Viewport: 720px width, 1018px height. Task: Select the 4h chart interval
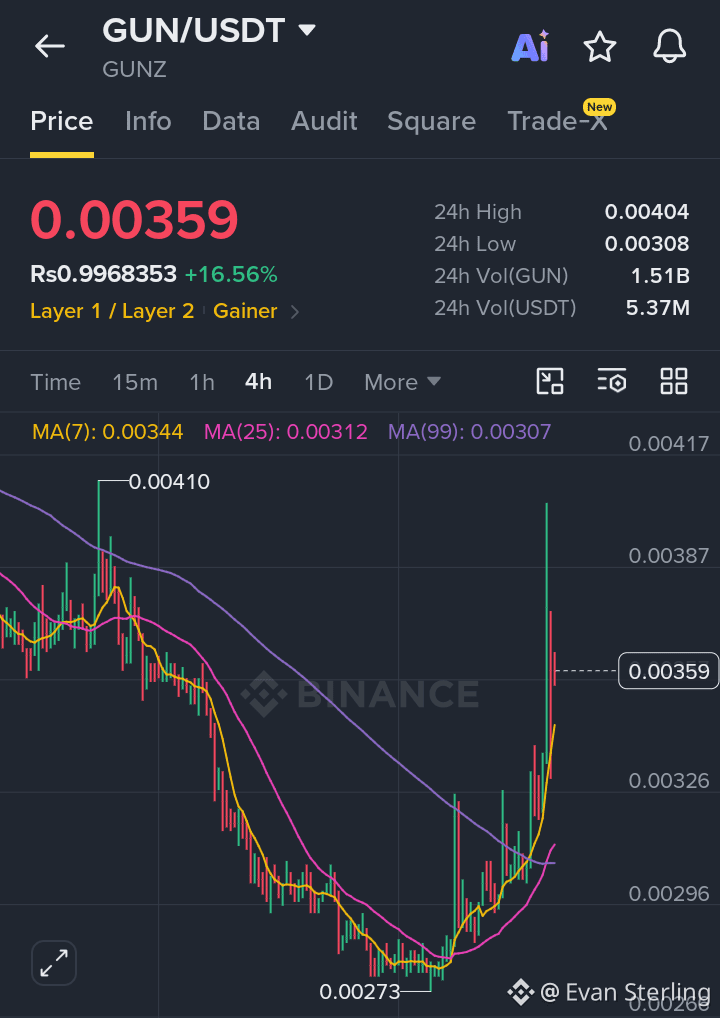point(258,382)
